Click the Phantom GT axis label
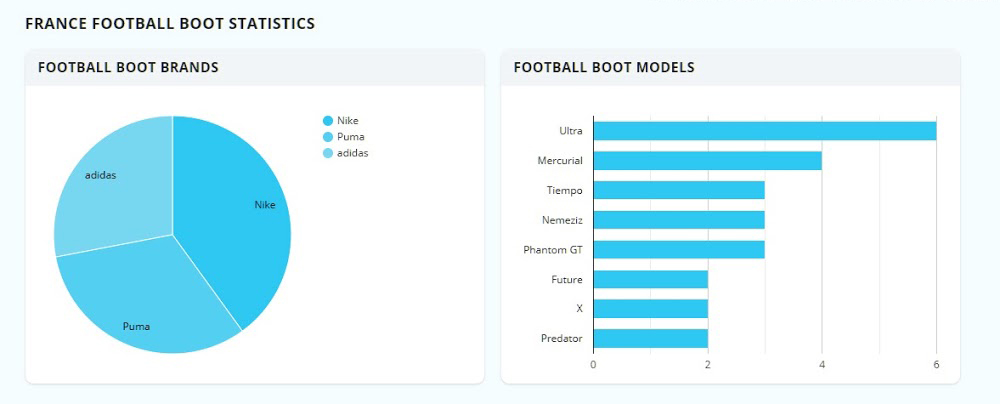 tap(552, 249)
